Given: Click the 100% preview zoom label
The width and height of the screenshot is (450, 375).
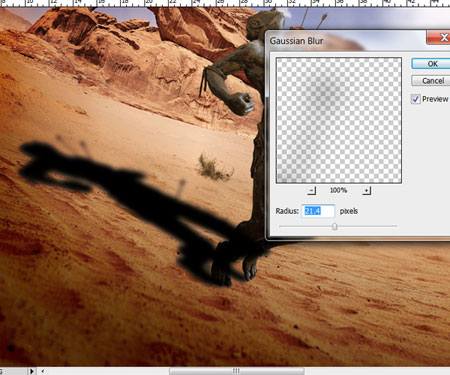Looking at the screenshot, I should pos(338,190).
